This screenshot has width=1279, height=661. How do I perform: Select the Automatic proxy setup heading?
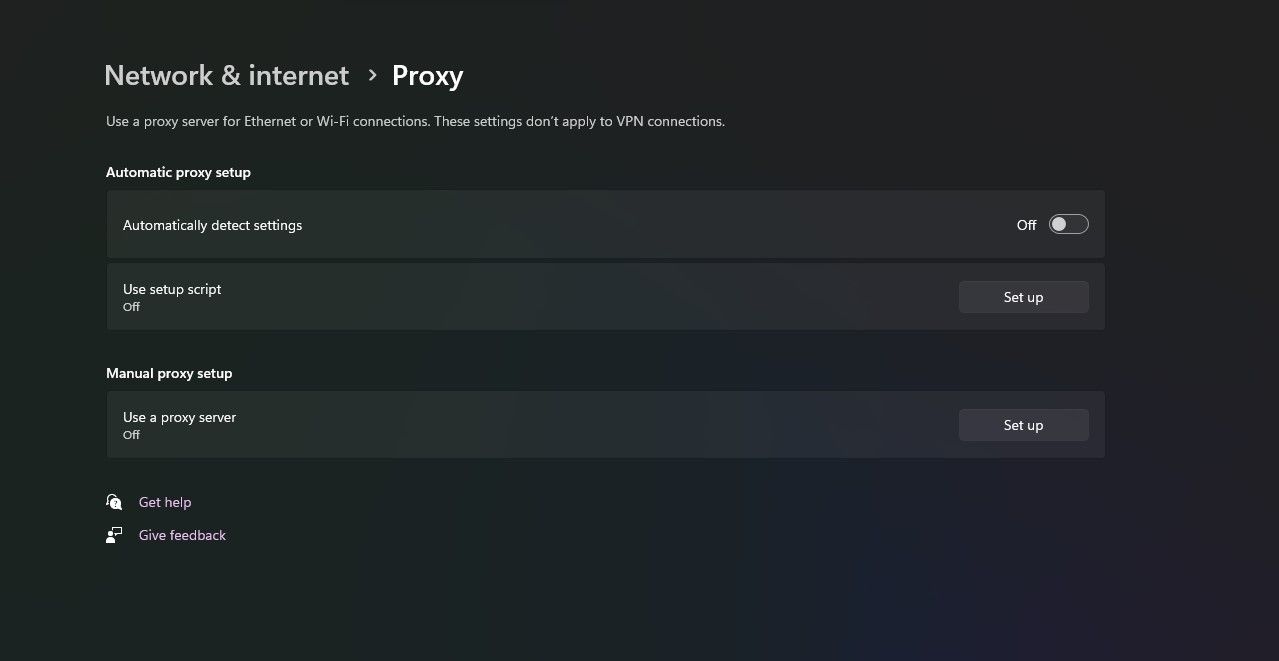178,172
